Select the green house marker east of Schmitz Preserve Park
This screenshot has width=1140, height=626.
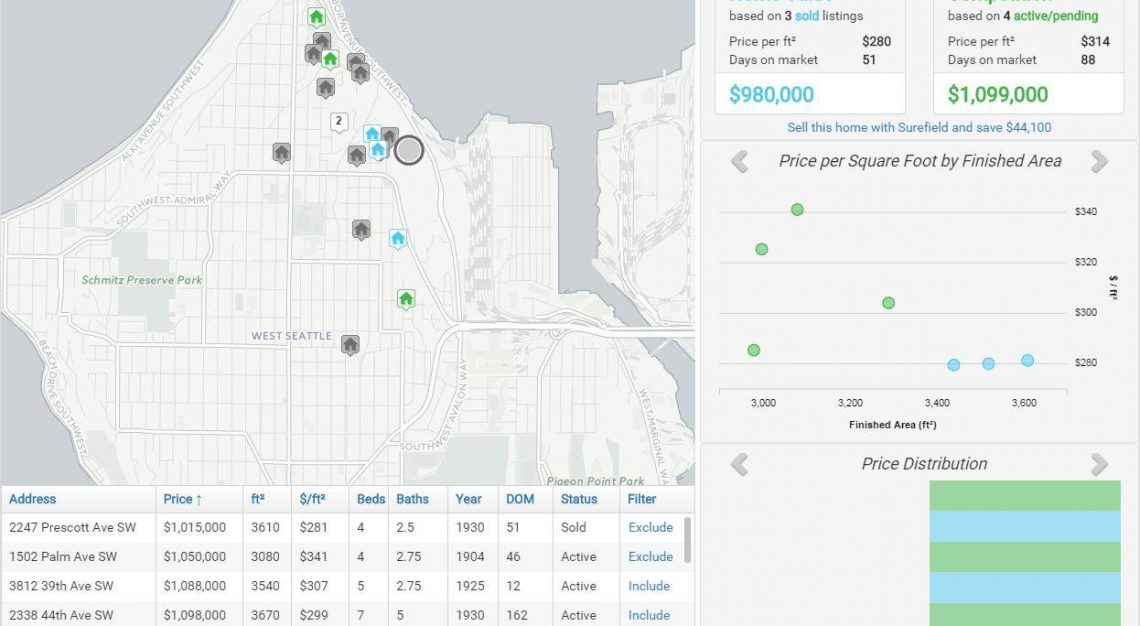point(406,298)
